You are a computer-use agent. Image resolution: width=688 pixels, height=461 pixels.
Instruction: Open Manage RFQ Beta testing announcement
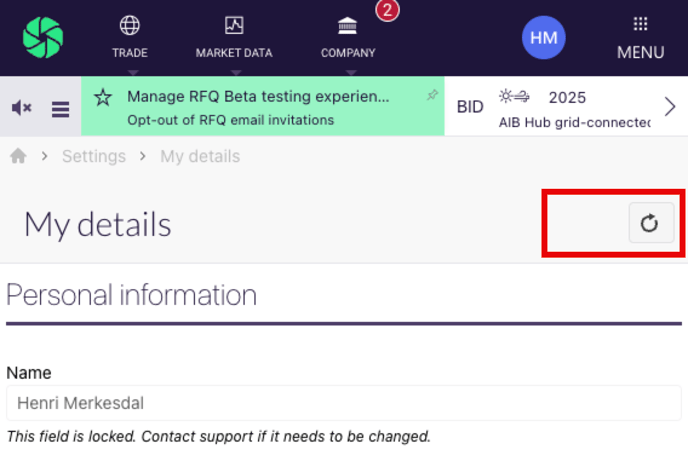[258, 96]
